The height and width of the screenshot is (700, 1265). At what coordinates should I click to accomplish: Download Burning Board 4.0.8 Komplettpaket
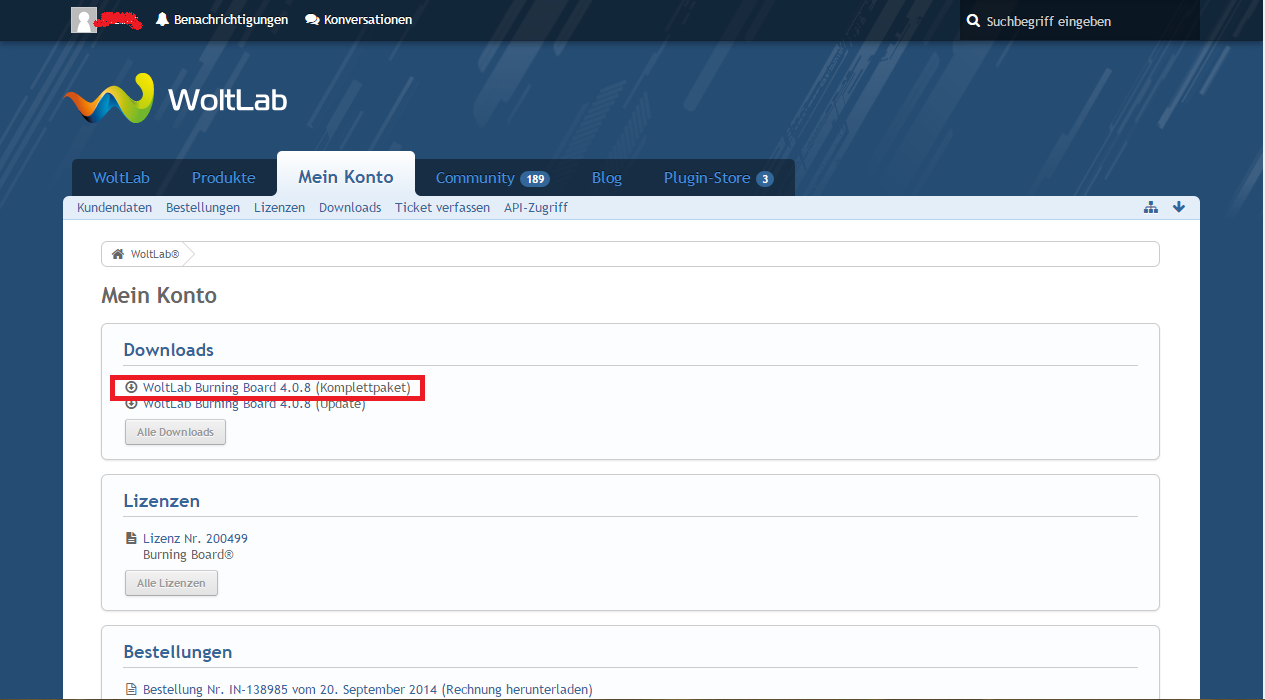pyautogui.click(x=276, y=387)
